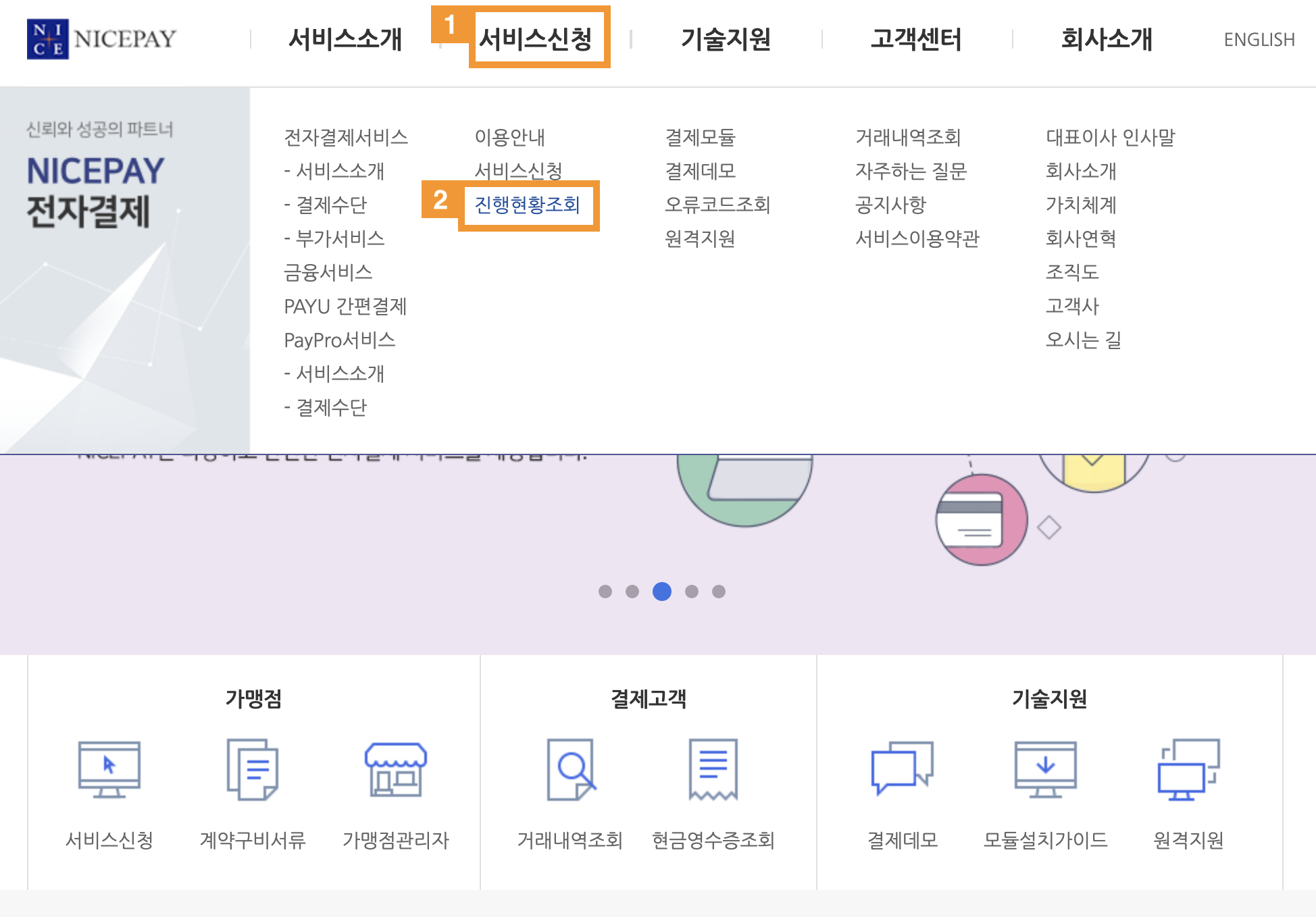
Task: Open 서비스신청 top menu
Action: point(536,39)
